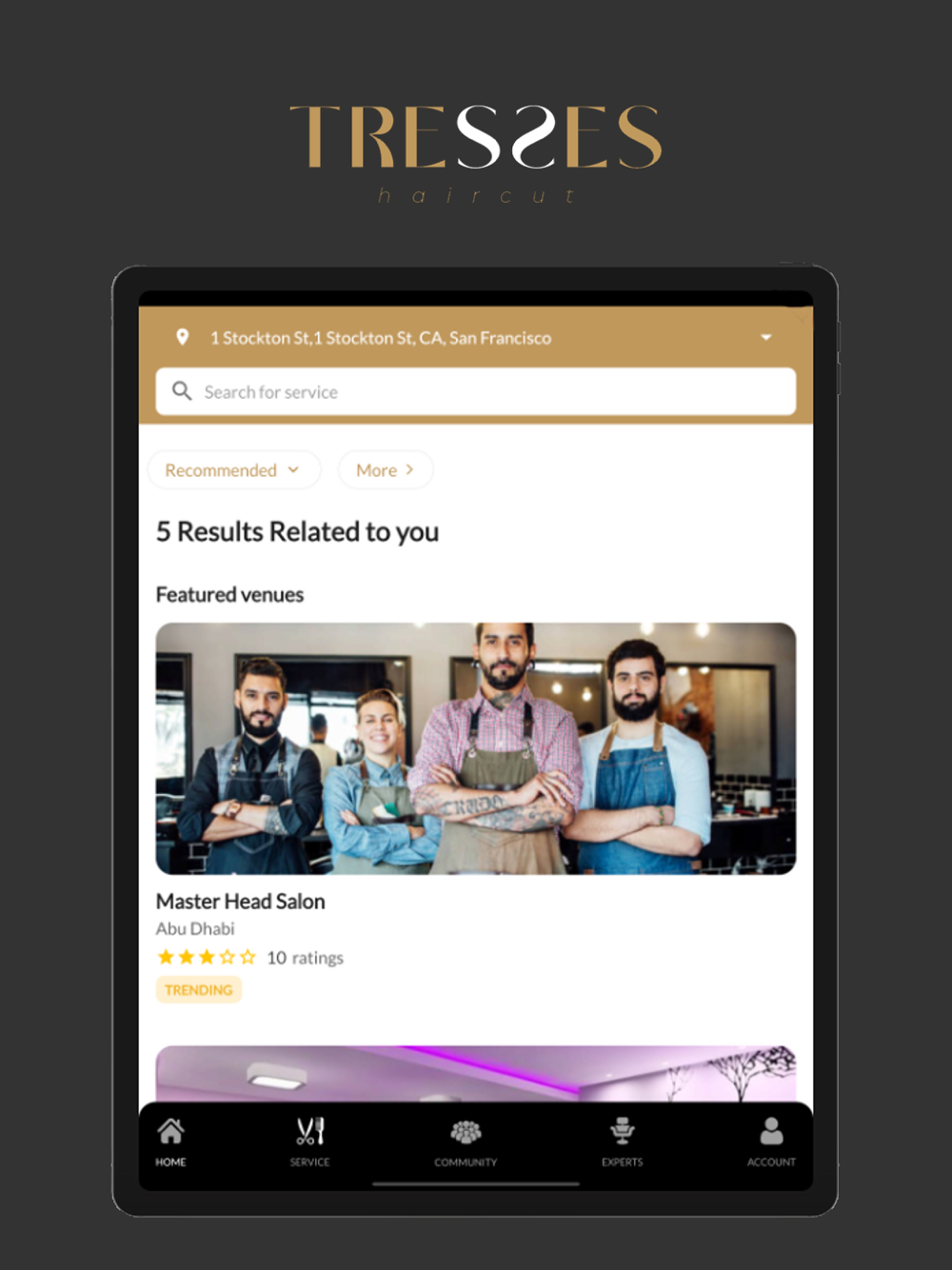
Task: Click the 1 Stockton St address text
Action: [381, 338]
